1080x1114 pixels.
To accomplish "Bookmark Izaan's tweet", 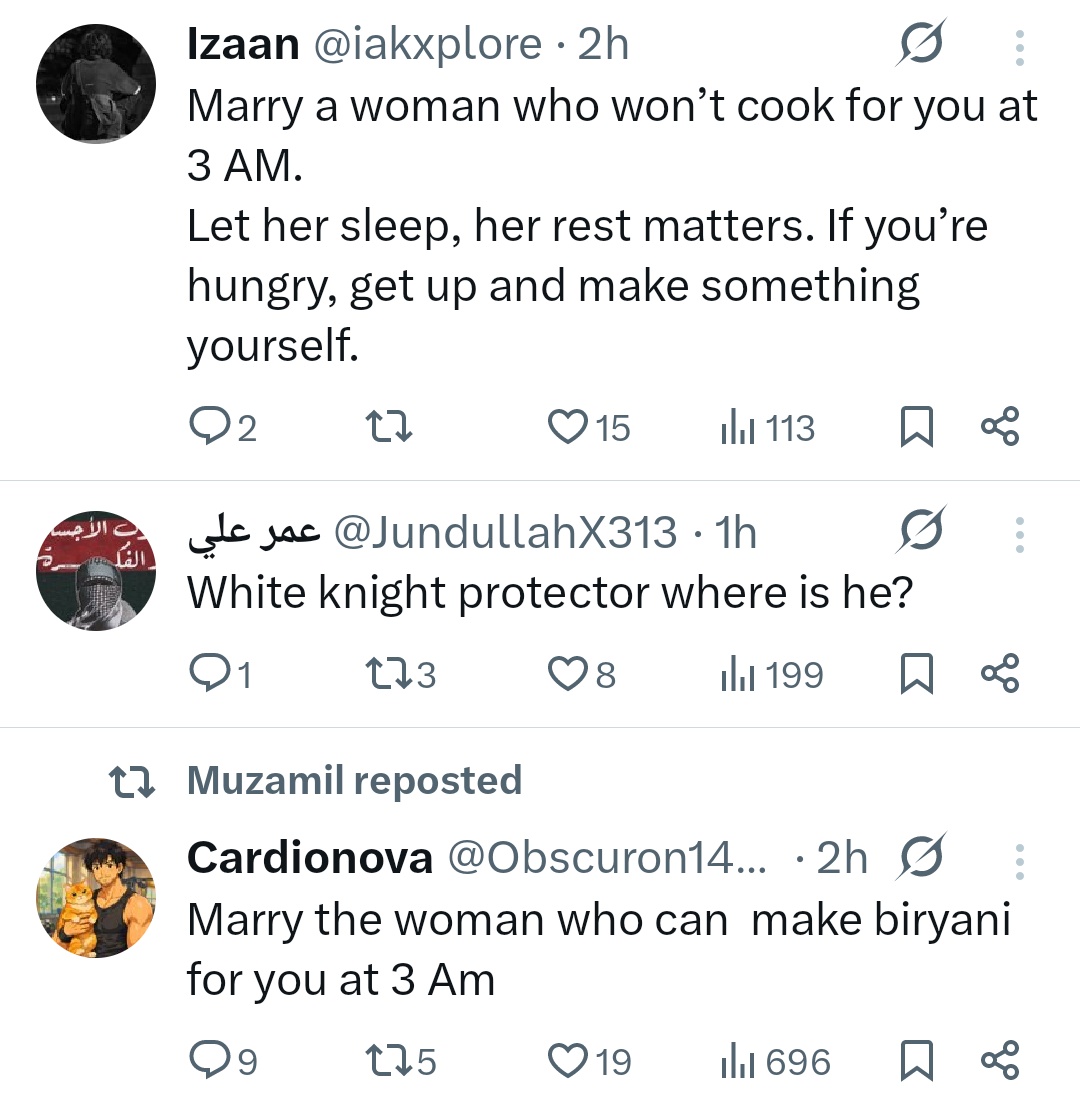I will point(917,428).
